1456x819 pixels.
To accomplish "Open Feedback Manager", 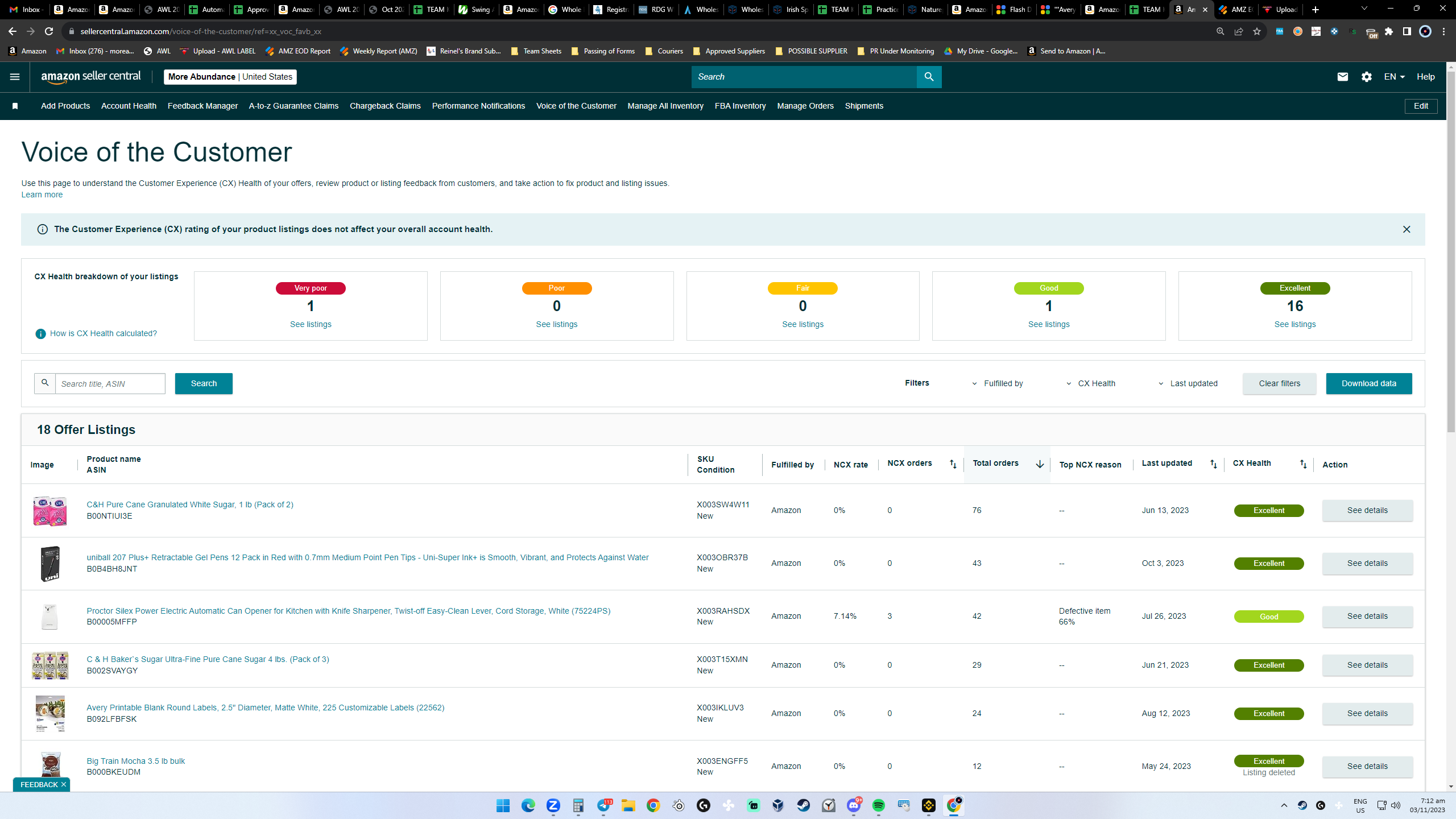I will click(x=202, y=106).
